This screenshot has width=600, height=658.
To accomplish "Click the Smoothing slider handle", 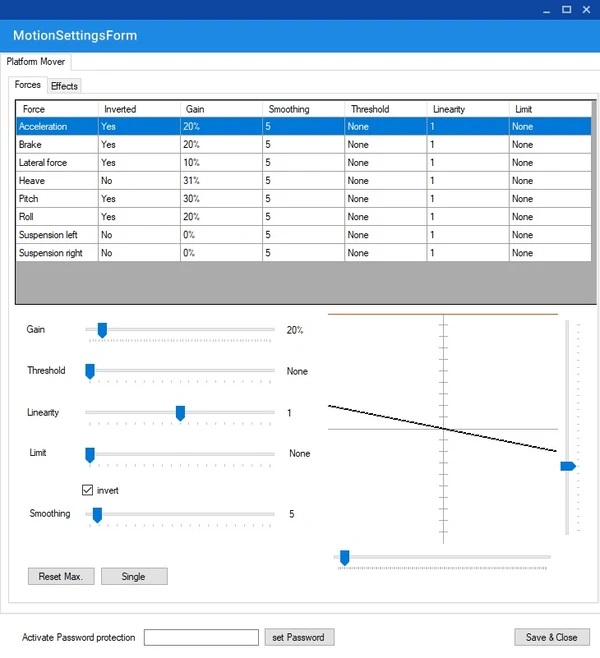I will click(97, 515).
